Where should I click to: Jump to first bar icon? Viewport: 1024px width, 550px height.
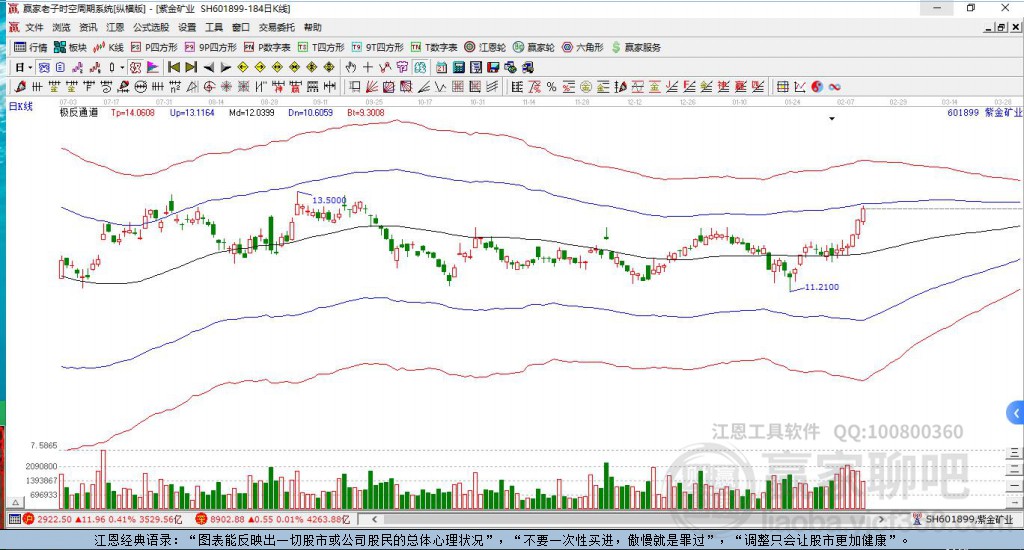174,67
